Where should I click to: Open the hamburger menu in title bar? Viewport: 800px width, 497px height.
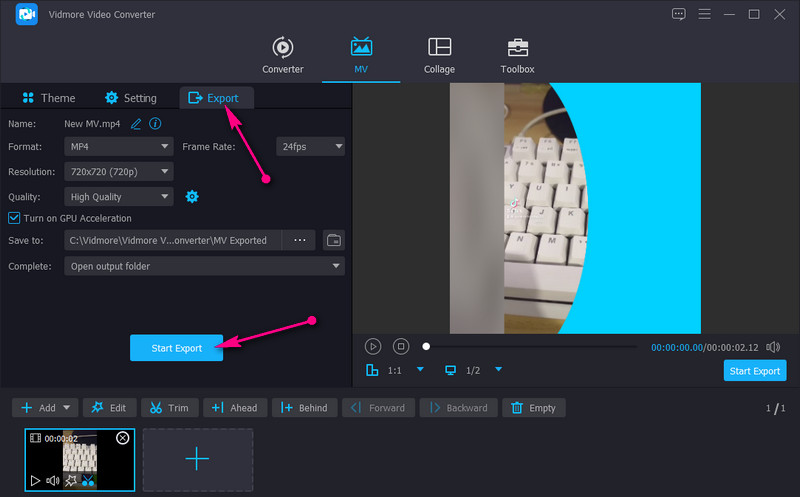704,14
